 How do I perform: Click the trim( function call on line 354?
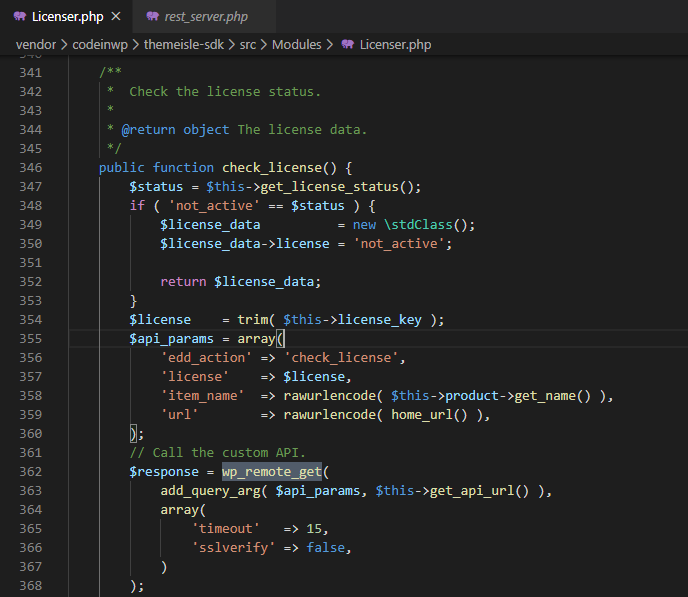point(256,320)
